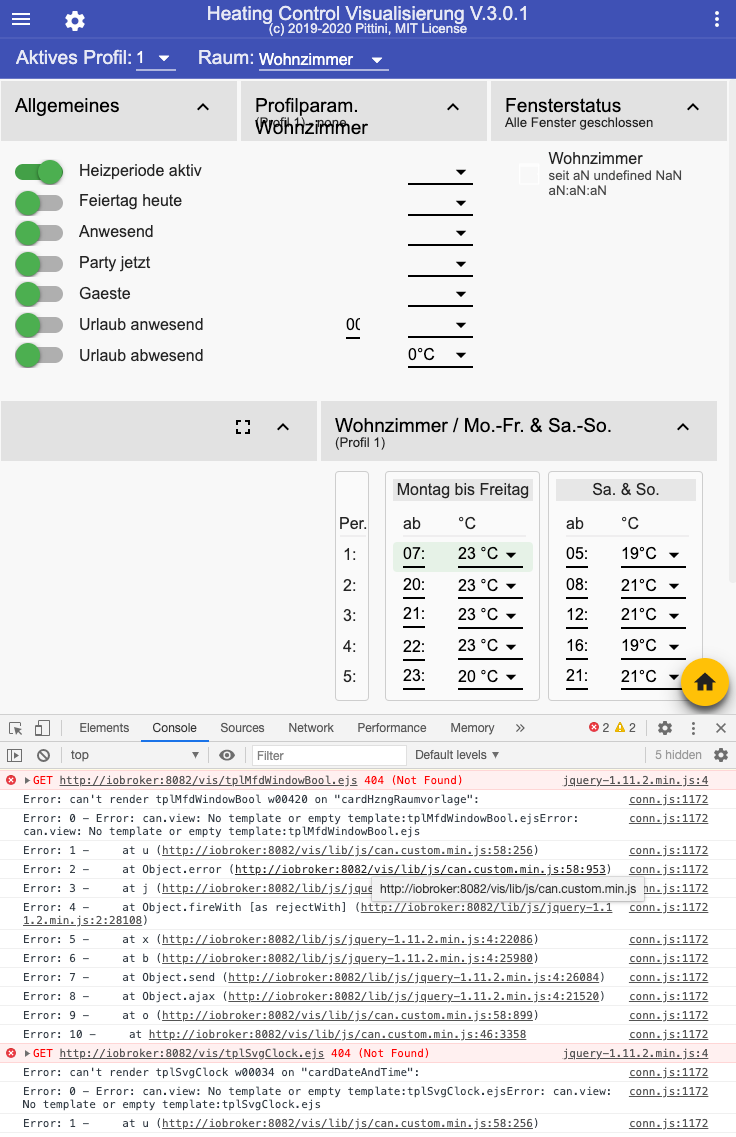This screenshot has height=1137, width=736.
Task: Click the fullscreen icon on empty card
Action: [x=243, y=427]
